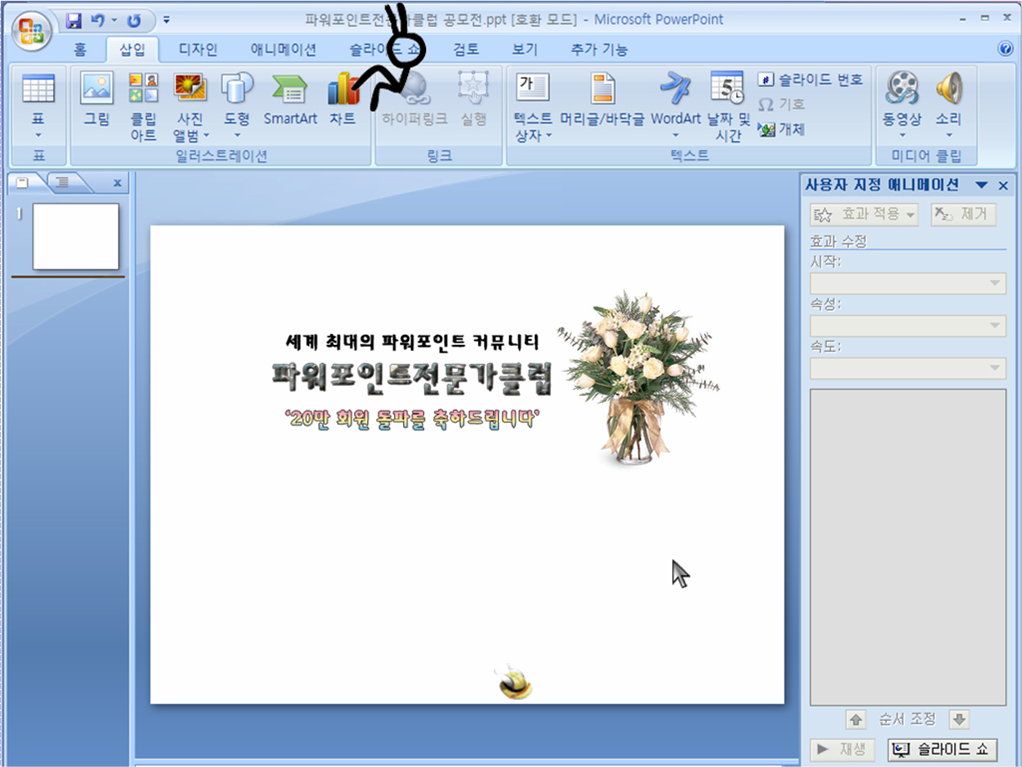Add 머리글/바닥글 header and footer

click(602, 98)
